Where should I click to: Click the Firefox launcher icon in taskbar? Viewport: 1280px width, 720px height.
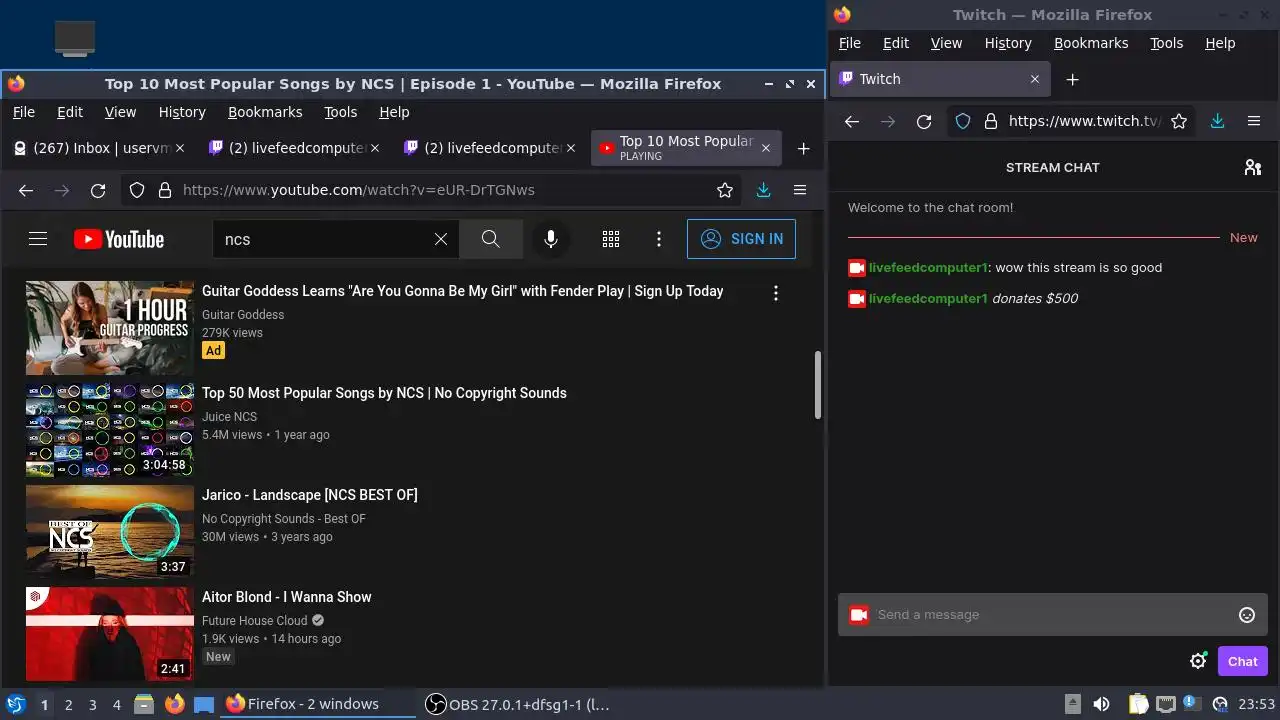[x=174, y=704]
